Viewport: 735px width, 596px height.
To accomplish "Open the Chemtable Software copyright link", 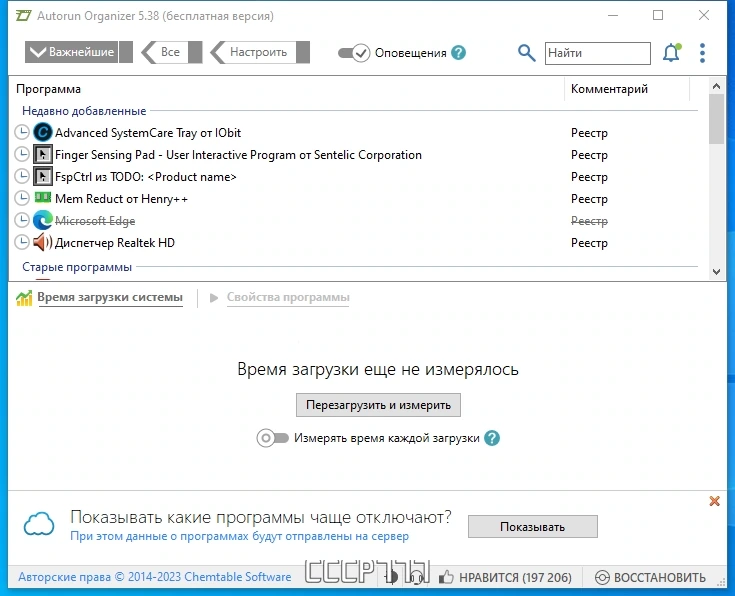I will (154, 577).
